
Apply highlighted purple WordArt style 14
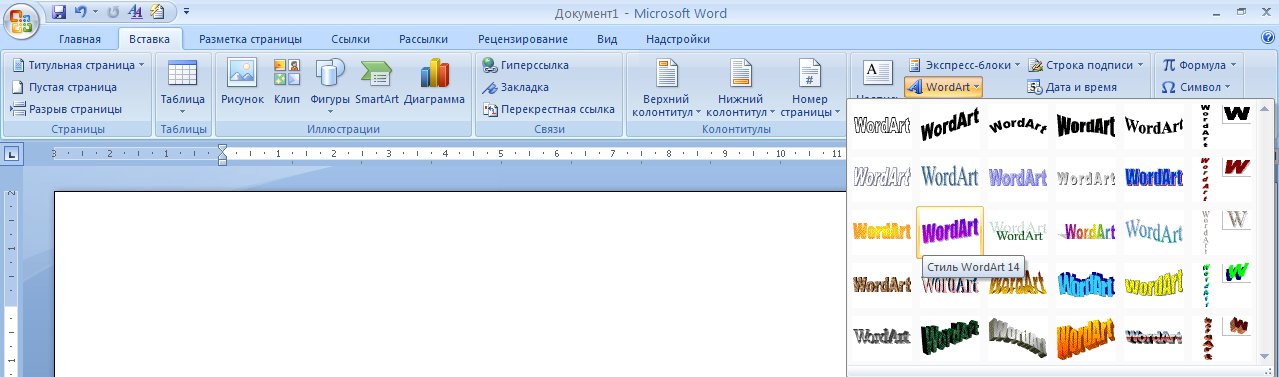click(950, 231)
